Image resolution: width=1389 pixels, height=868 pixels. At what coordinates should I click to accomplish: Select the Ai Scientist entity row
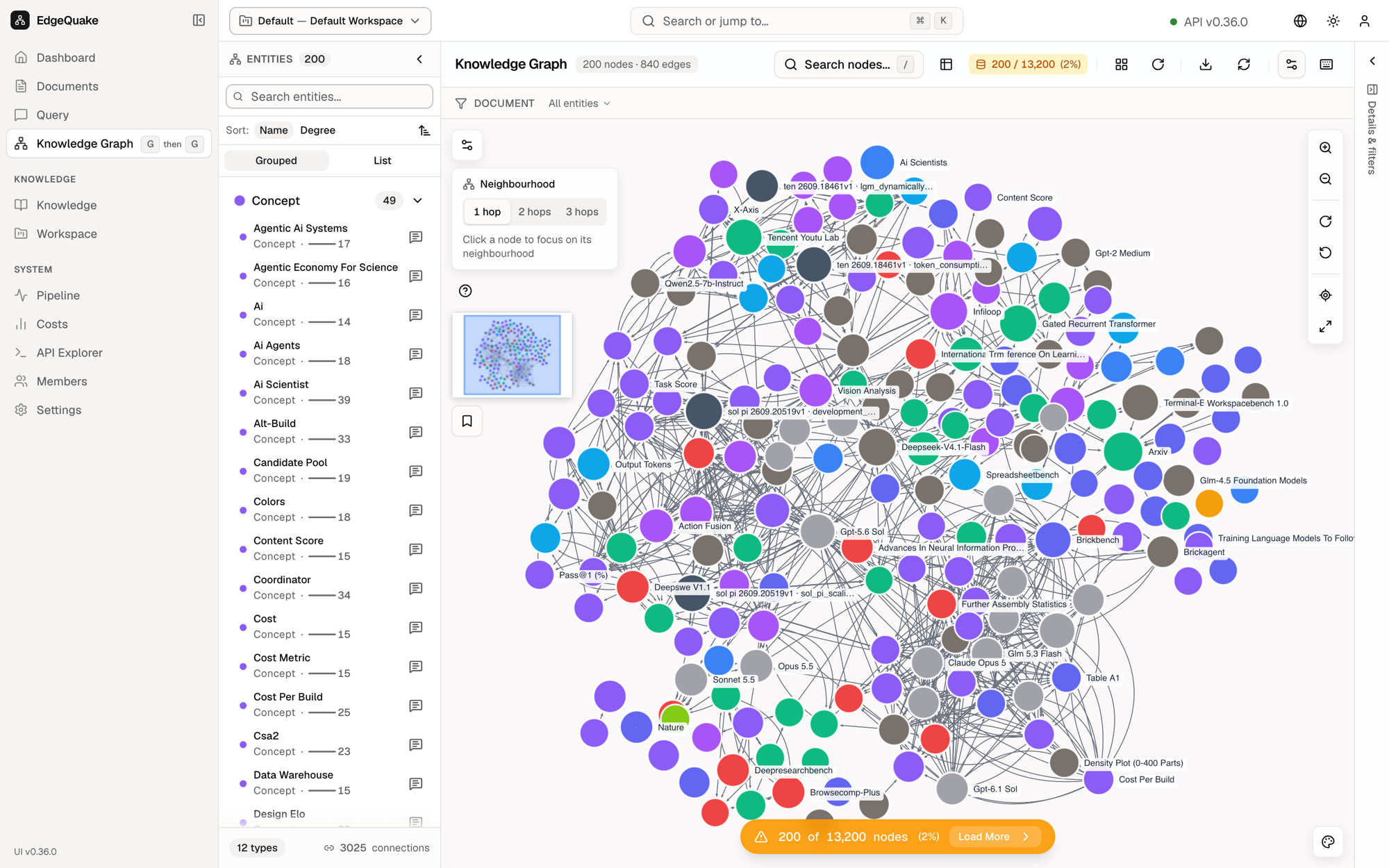(329, 392)
